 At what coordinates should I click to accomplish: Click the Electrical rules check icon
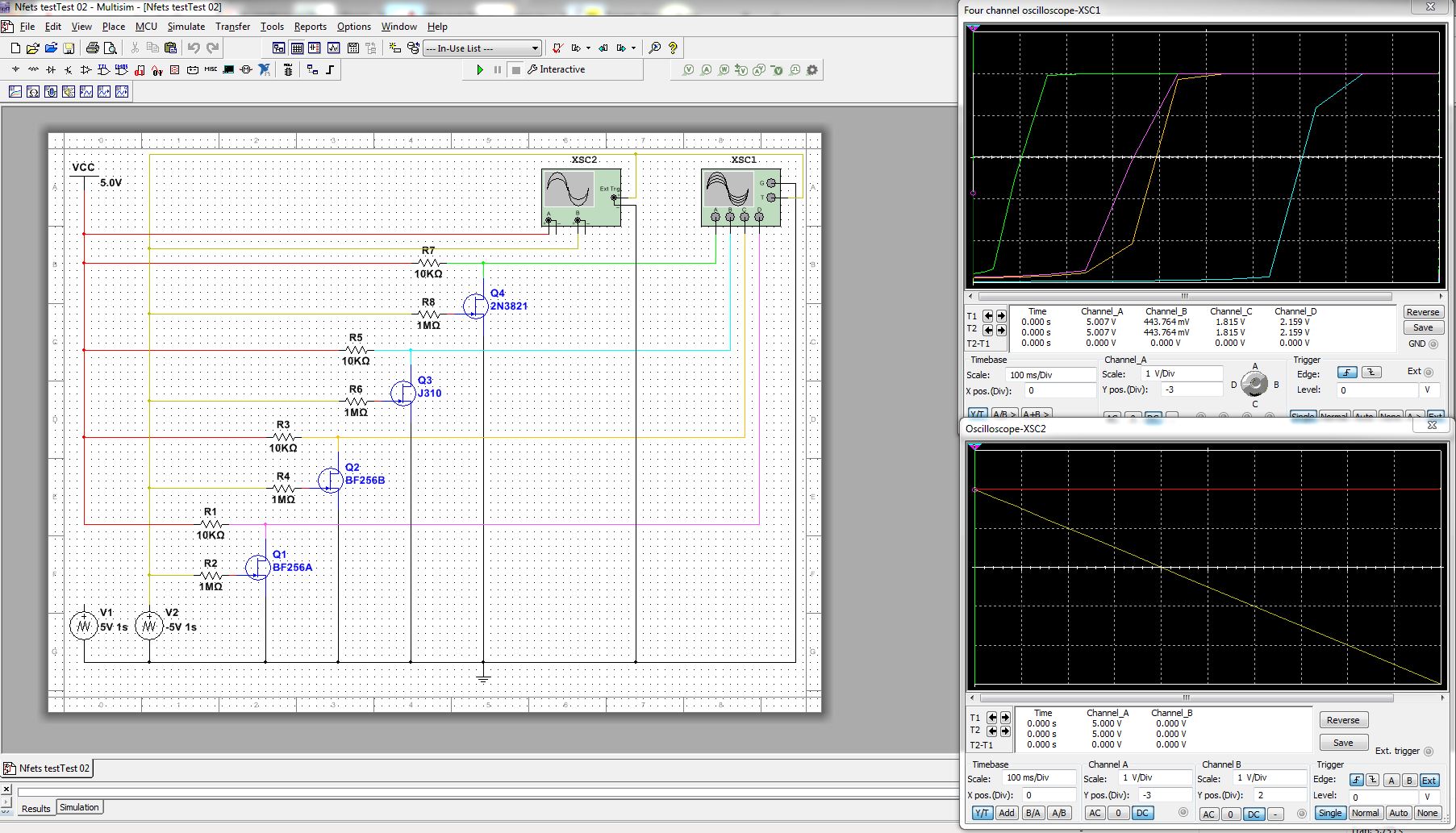point(557,48)
